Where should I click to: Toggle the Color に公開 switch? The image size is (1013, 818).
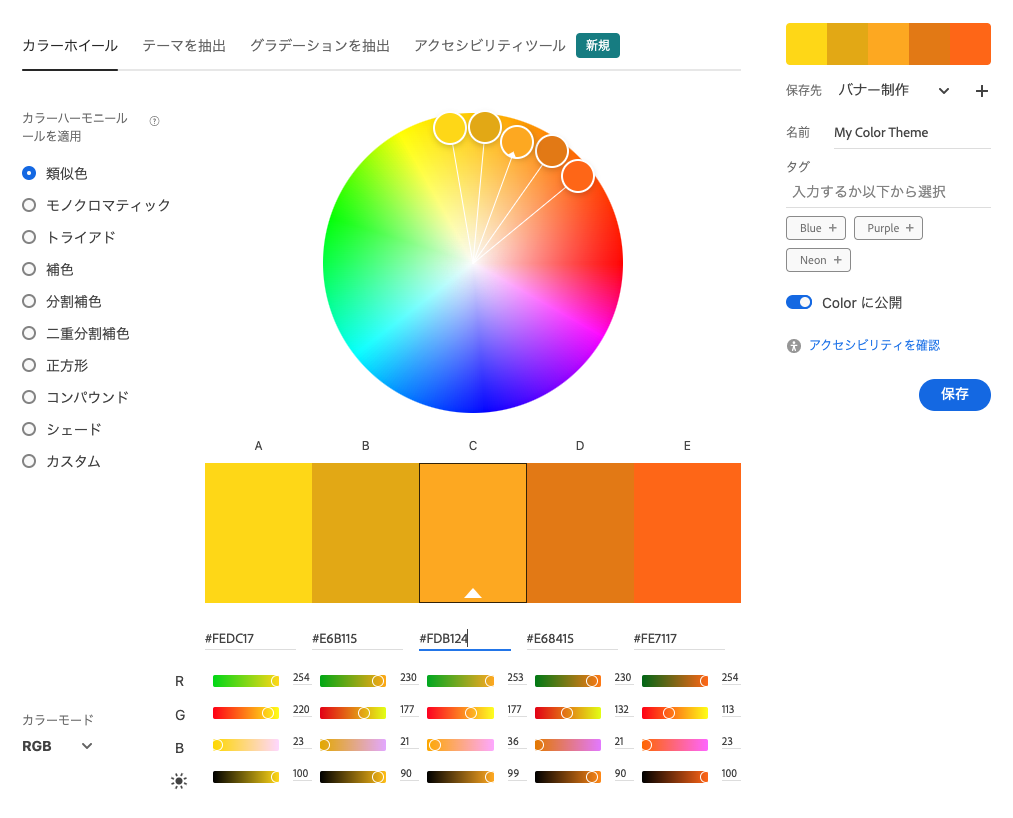click(799, 302)
